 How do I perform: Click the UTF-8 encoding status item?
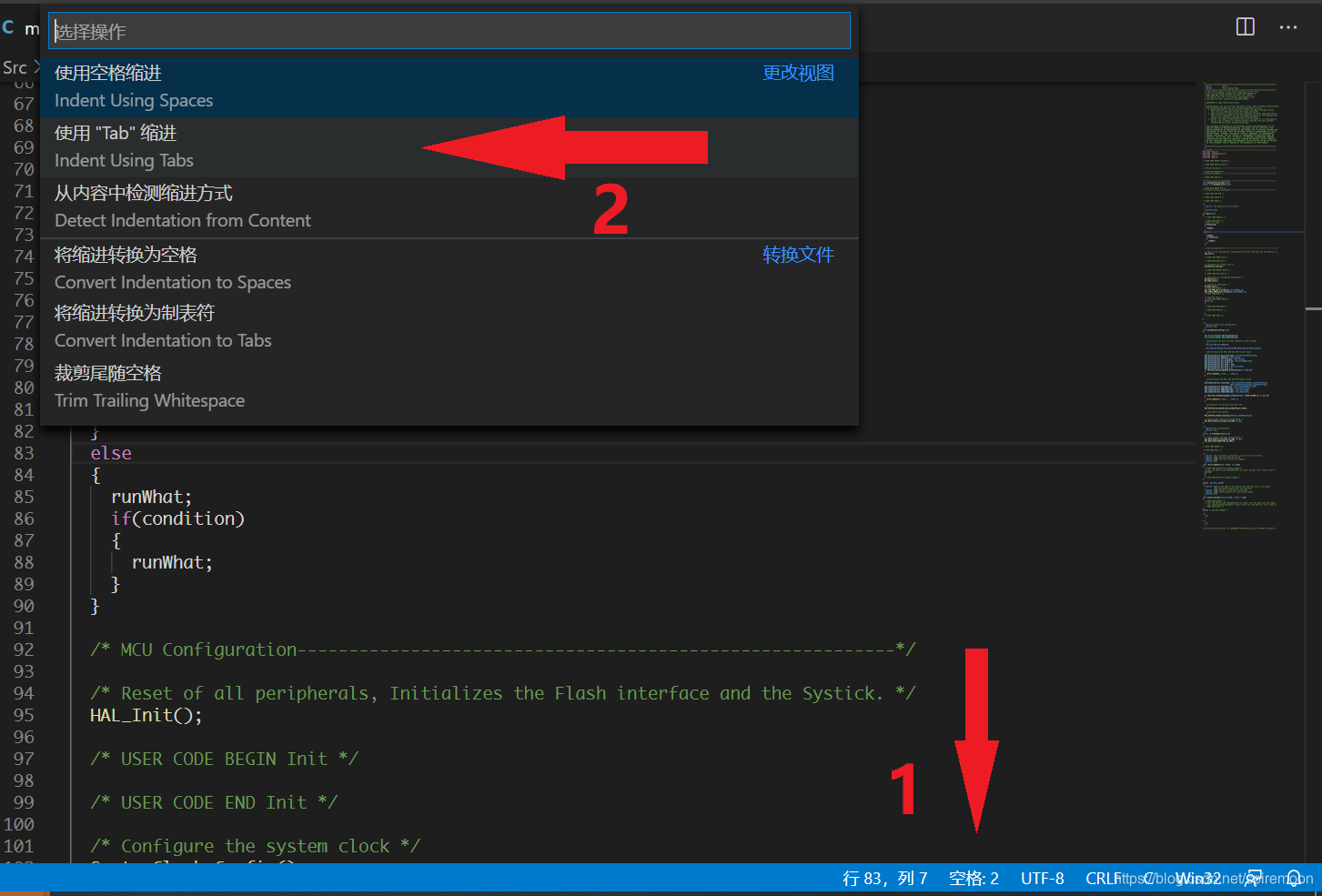(1043, 878)
